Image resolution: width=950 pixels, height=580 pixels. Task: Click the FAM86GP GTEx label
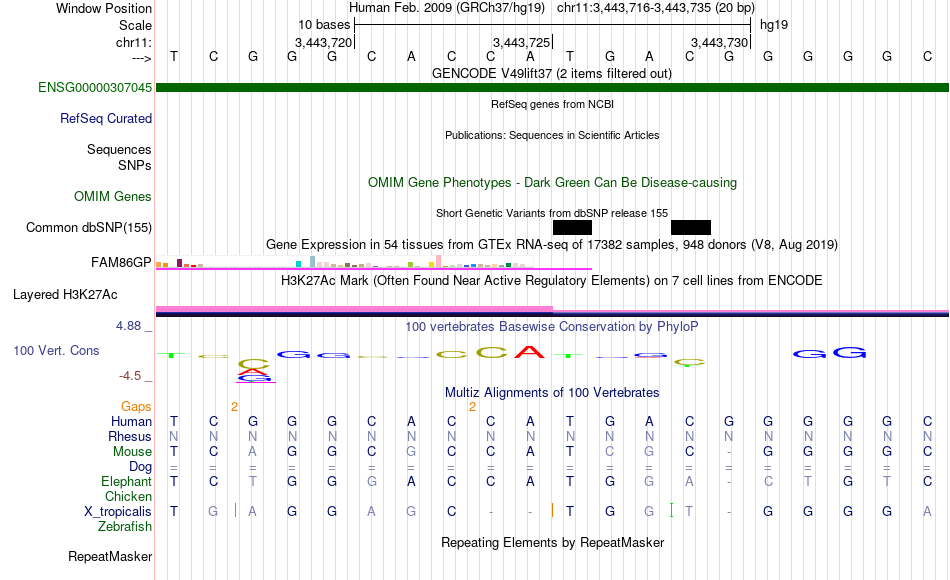[x=121, y=262]
